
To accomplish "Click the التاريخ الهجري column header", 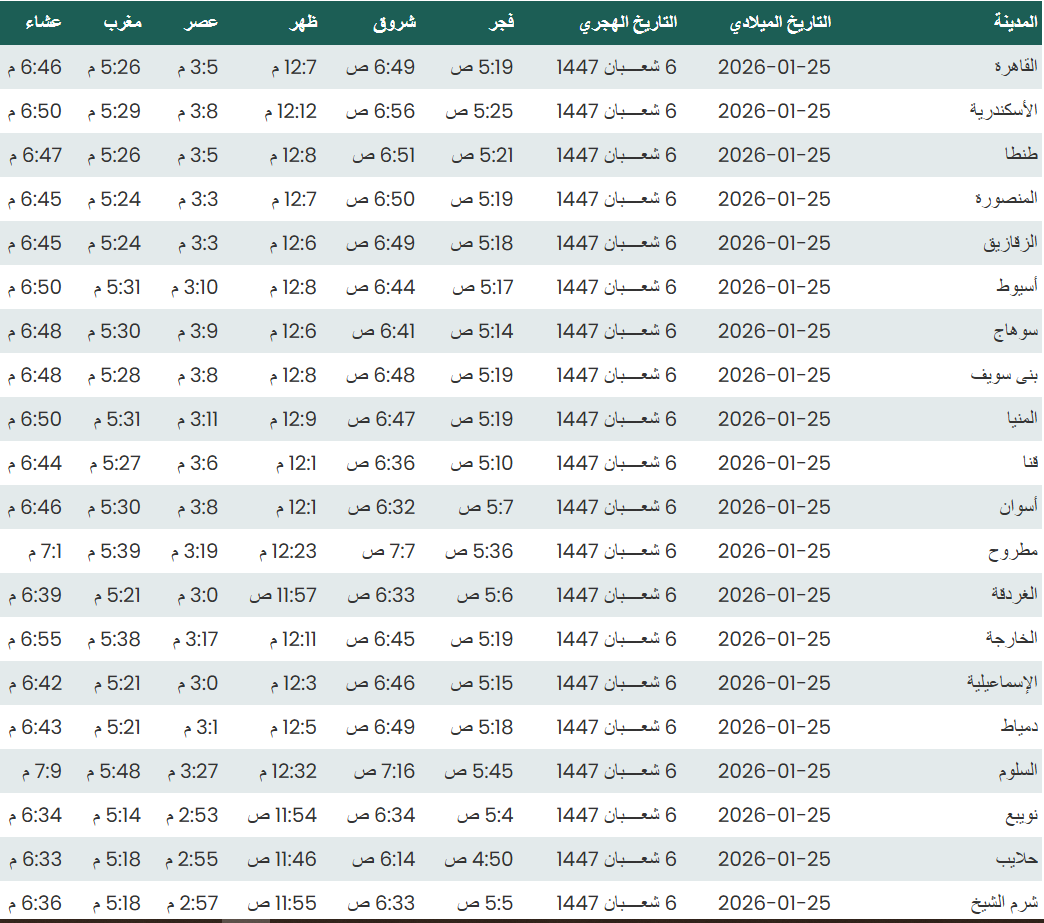I will [x=628, y=22].
